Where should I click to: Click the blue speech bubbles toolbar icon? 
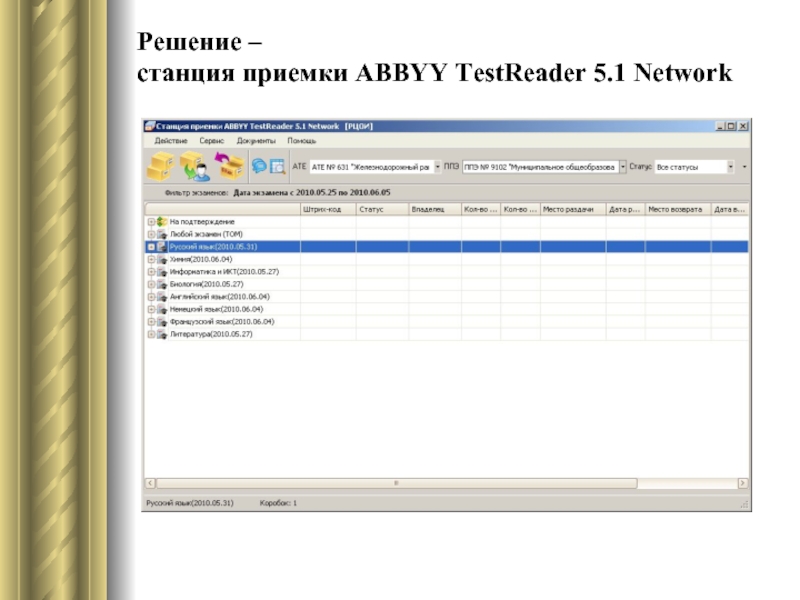click(x=259, y=166)
